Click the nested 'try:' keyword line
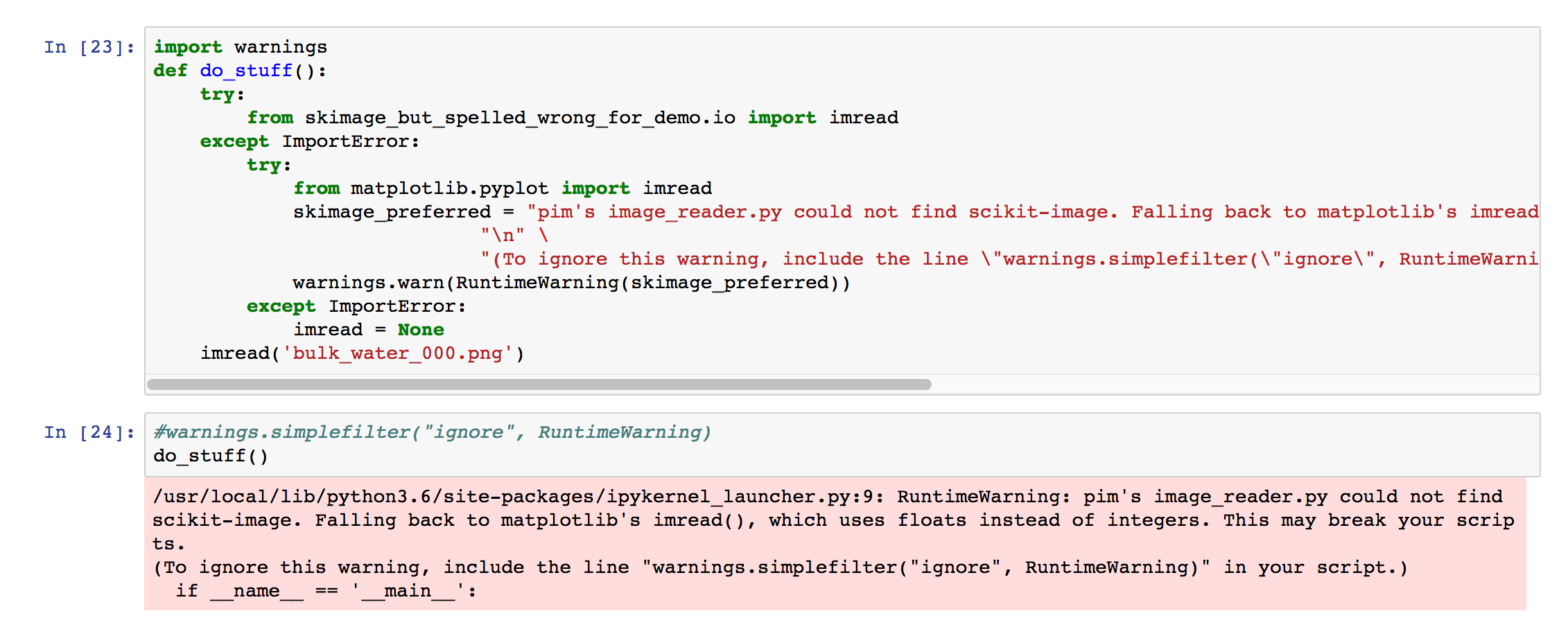 tap(269, 165)
